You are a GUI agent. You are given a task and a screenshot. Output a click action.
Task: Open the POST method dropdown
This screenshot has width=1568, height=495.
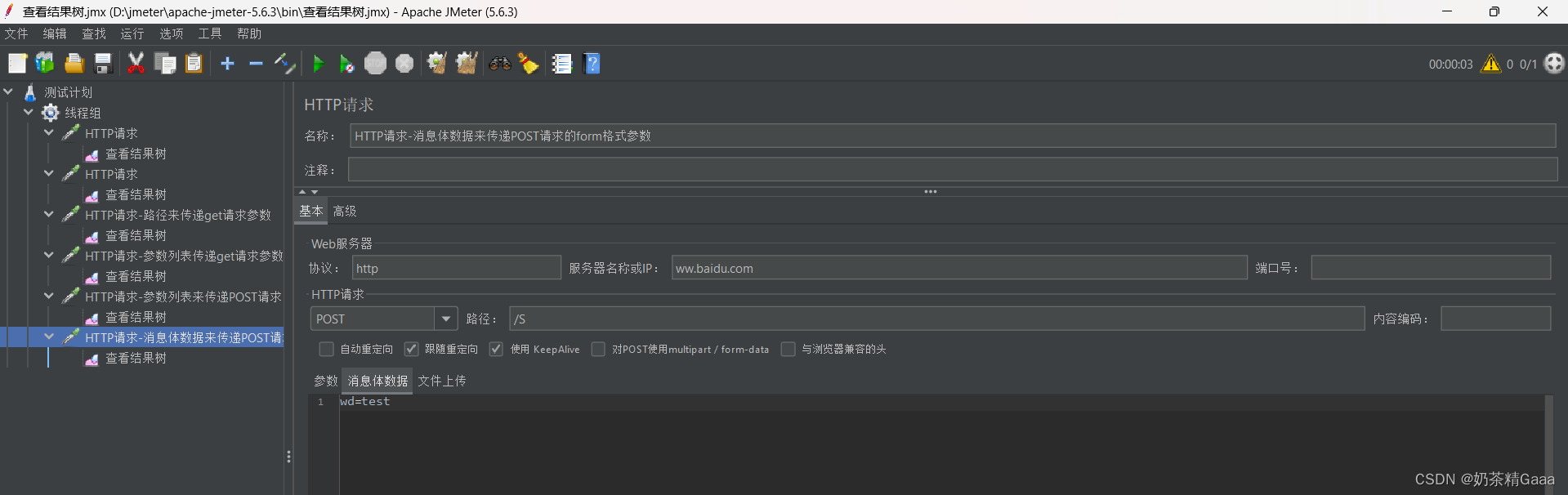446,319
